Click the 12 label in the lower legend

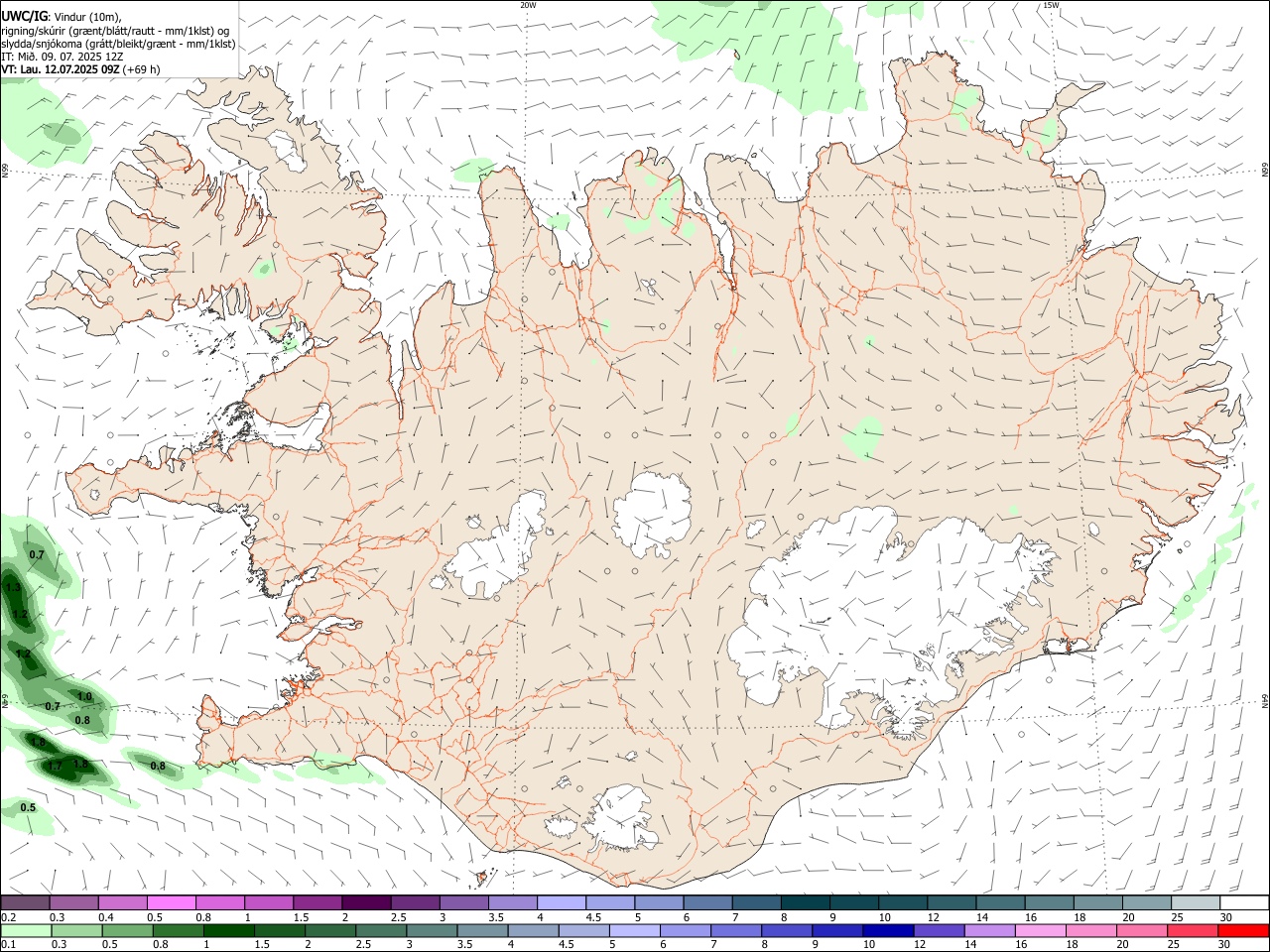pos(920,945)
